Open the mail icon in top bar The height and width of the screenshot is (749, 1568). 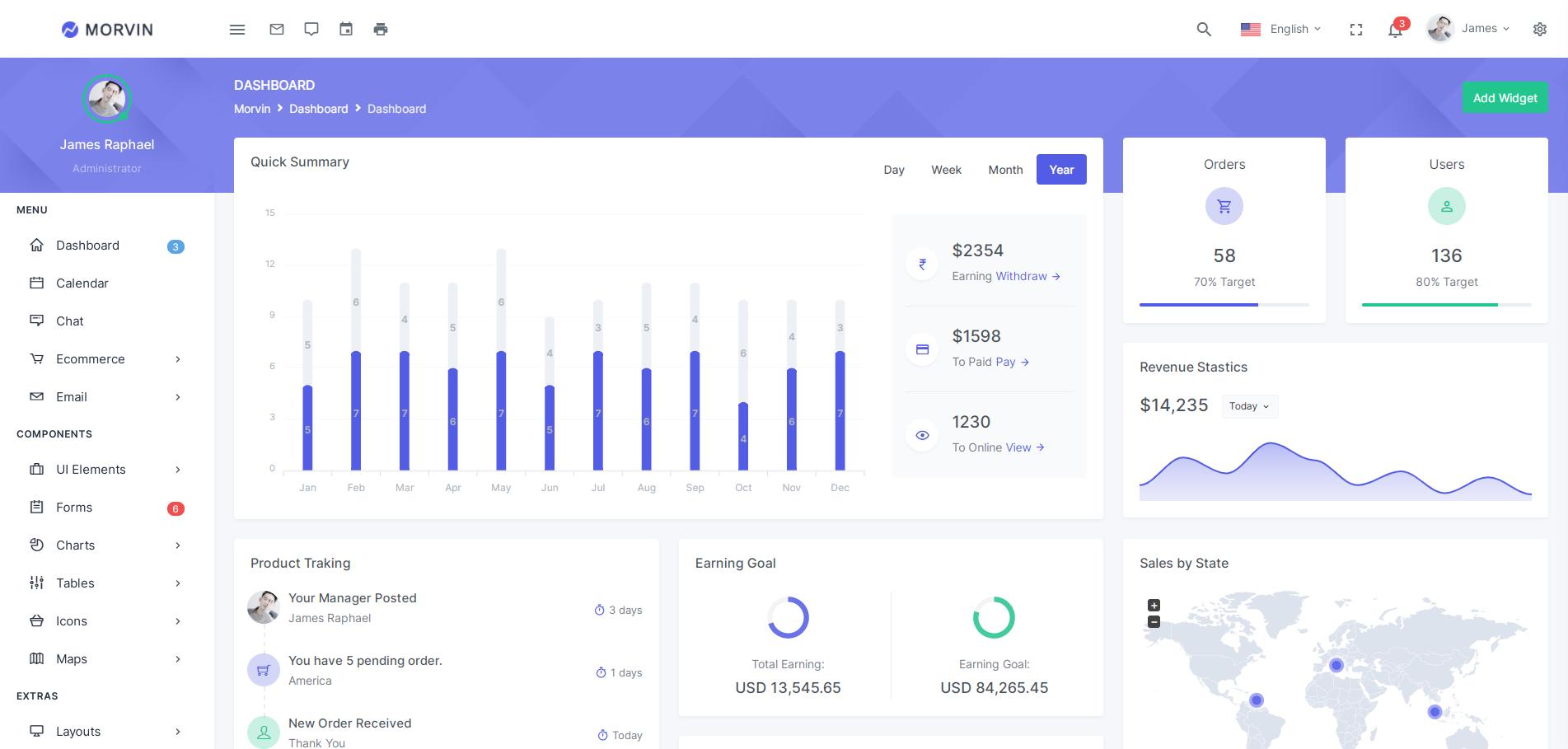[277, 29]
